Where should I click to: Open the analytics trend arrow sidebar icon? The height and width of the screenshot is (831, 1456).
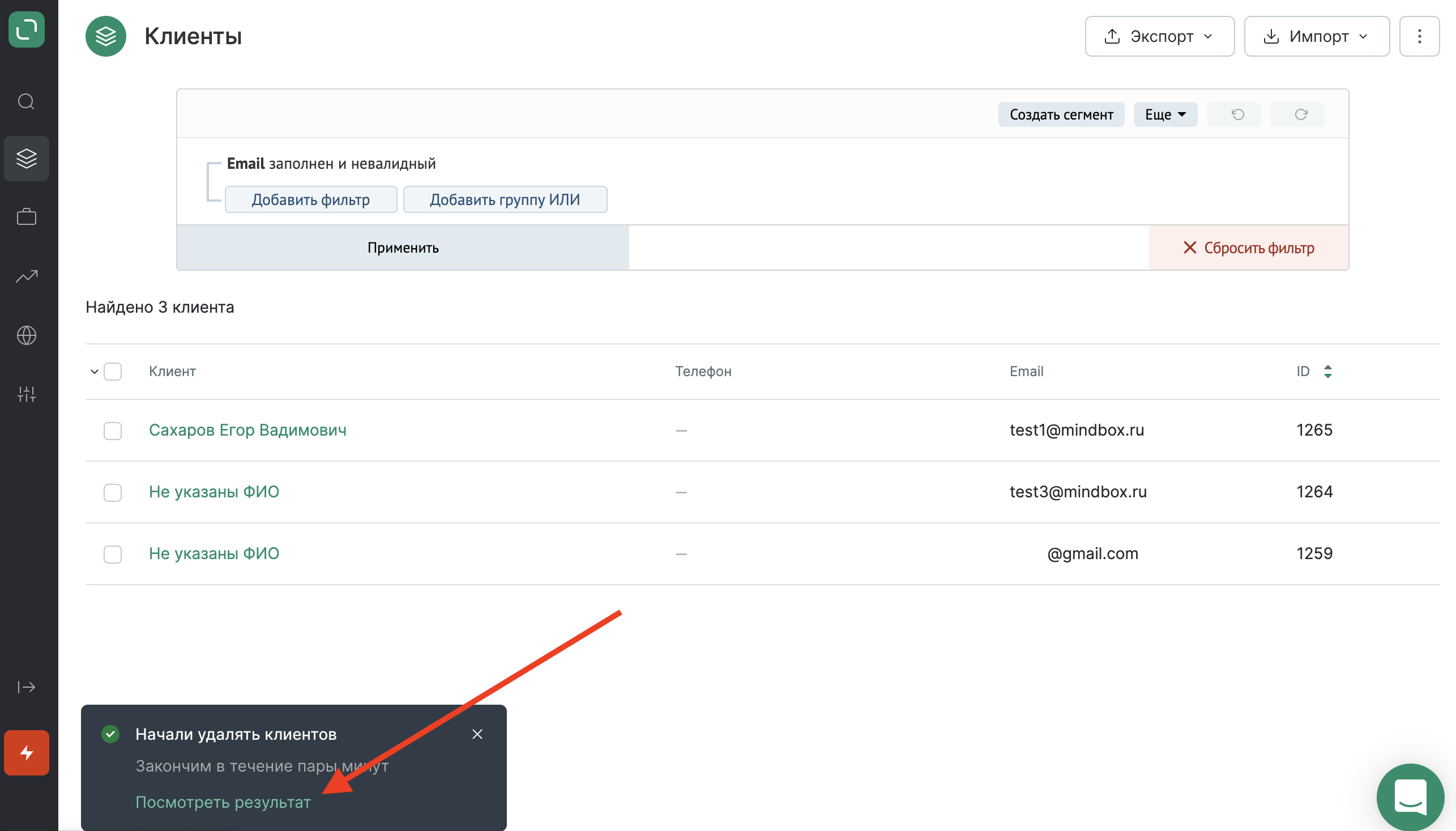coord(26,276)
